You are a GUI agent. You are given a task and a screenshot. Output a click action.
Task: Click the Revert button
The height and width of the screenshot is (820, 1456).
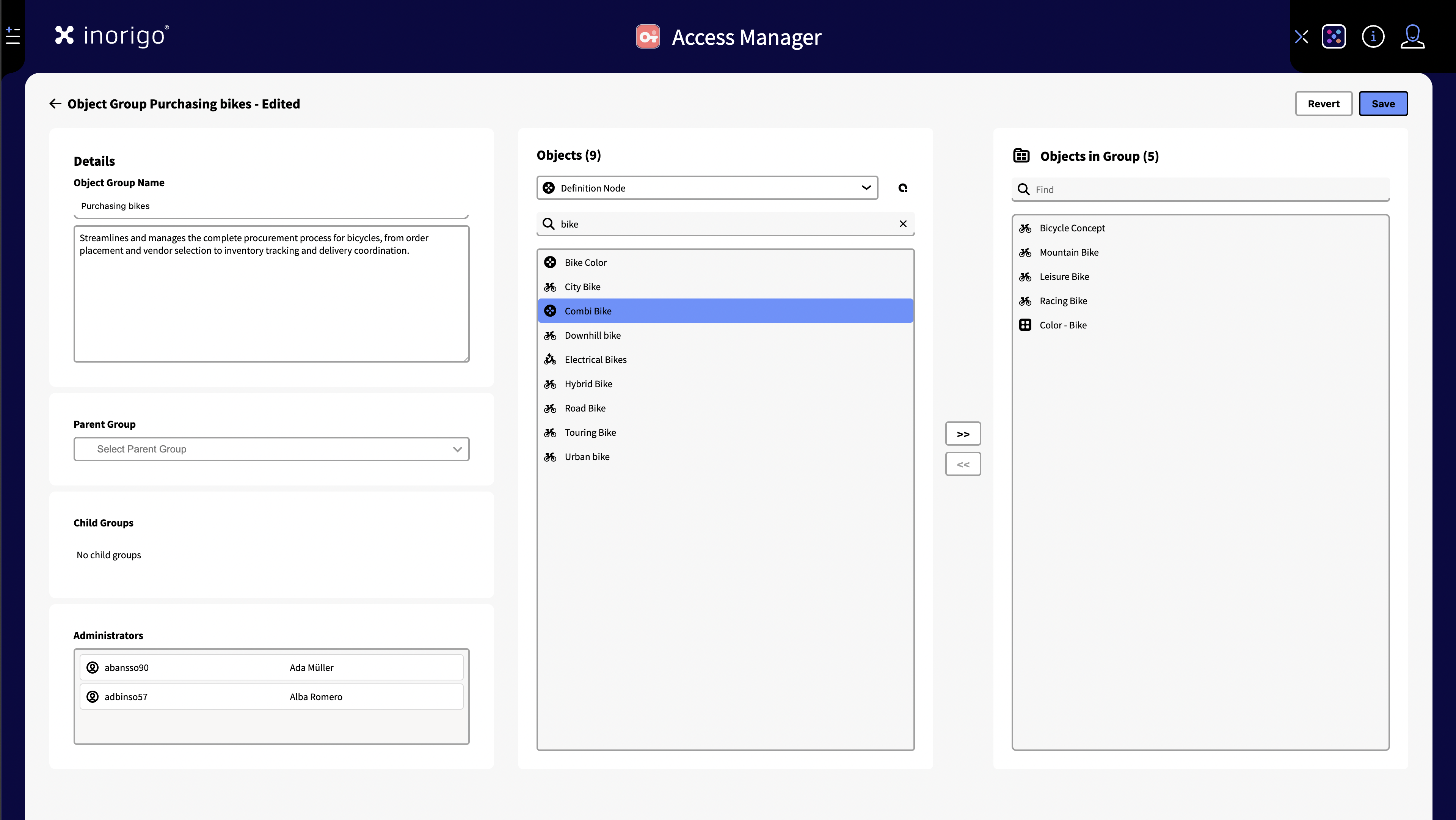point(1323,104)
